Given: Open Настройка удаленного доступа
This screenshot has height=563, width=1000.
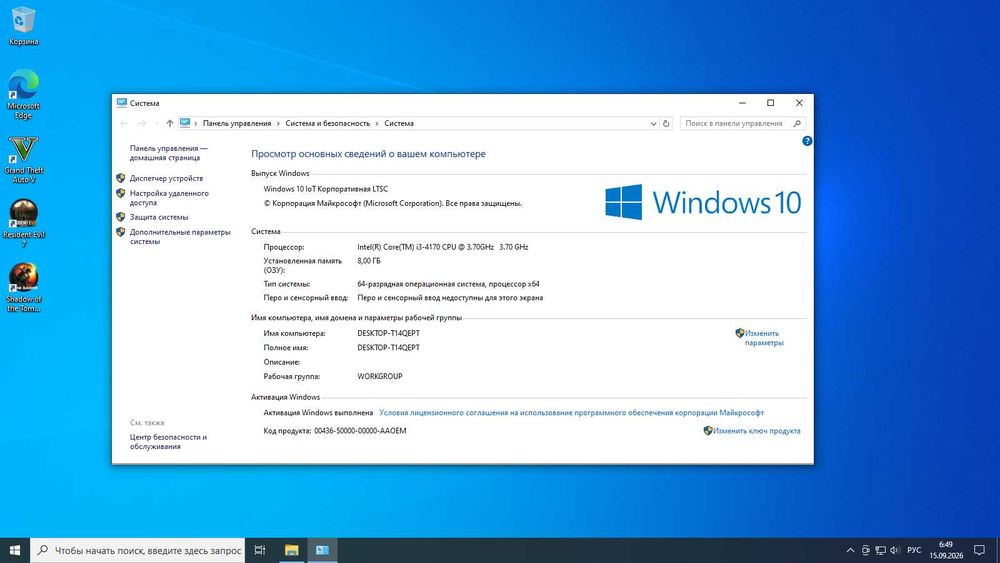Looking at the screenshot, I should point(169,198).
